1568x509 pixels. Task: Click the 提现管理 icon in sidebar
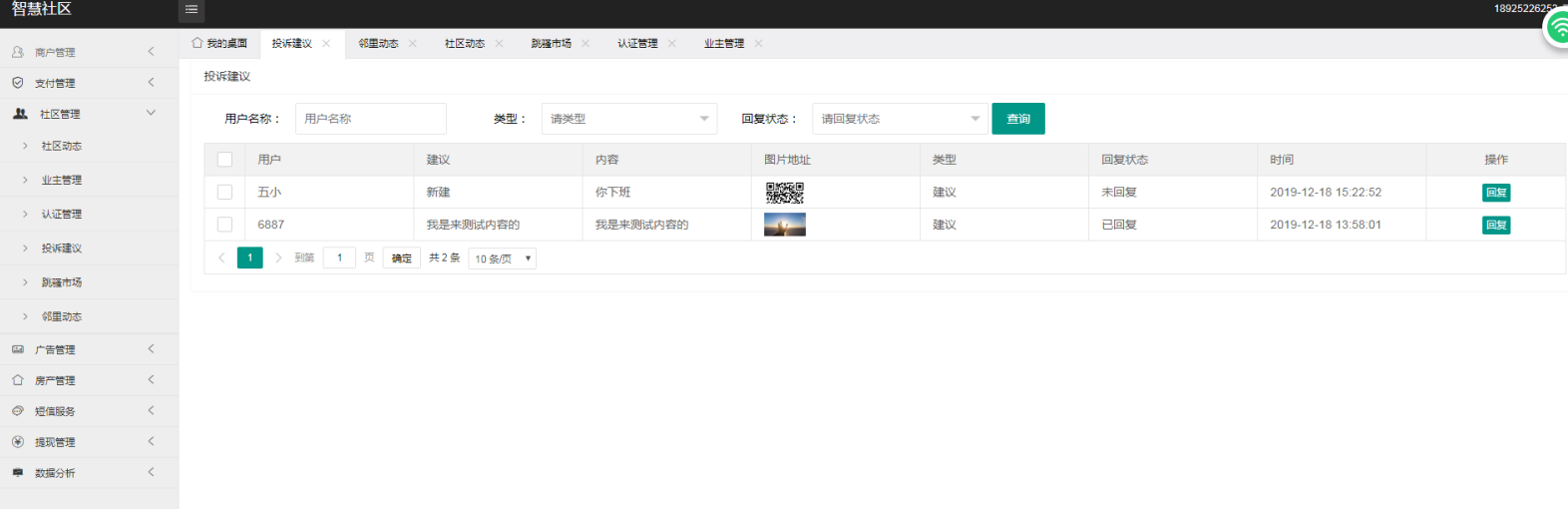click(x=18, y=442)
